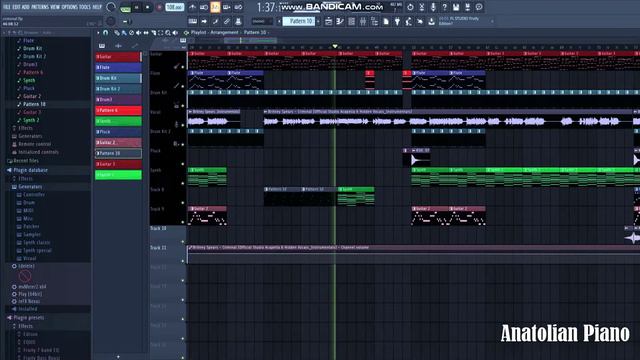Toggle Pattern/Song mode switch
Screen dimensions: 640x360
[125, 7]
